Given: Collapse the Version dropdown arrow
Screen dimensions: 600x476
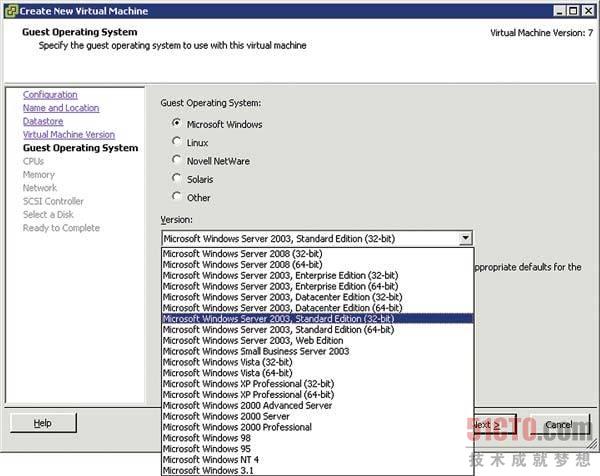Looking at the screenshot, I should tap(465, 238).
